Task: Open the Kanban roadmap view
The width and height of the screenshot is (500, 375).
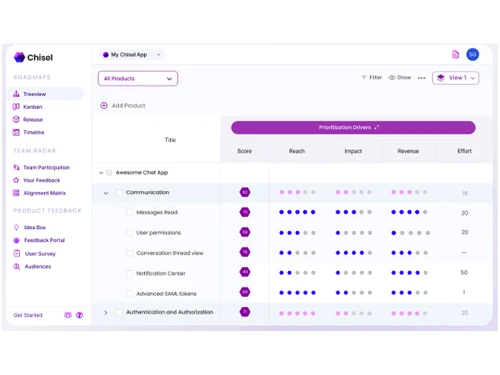Action: click(x=32, y=107)
